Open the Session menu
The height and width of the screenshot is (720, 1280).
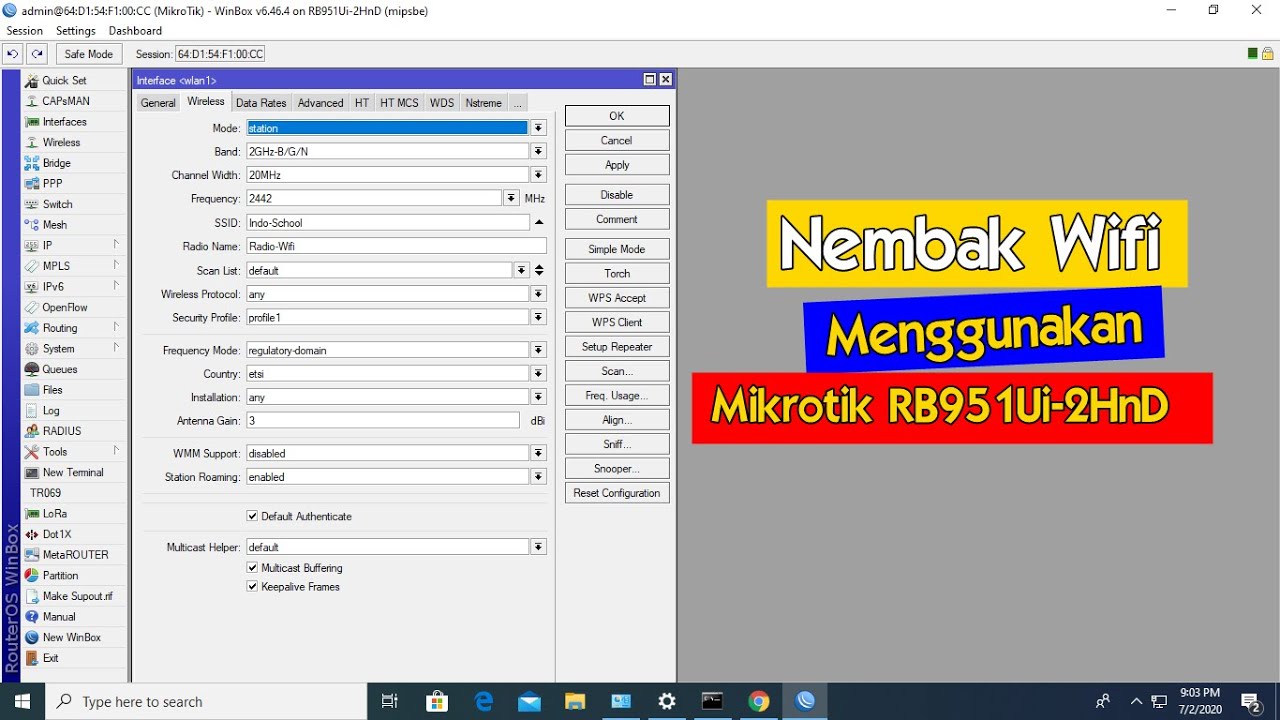(25, 31)
